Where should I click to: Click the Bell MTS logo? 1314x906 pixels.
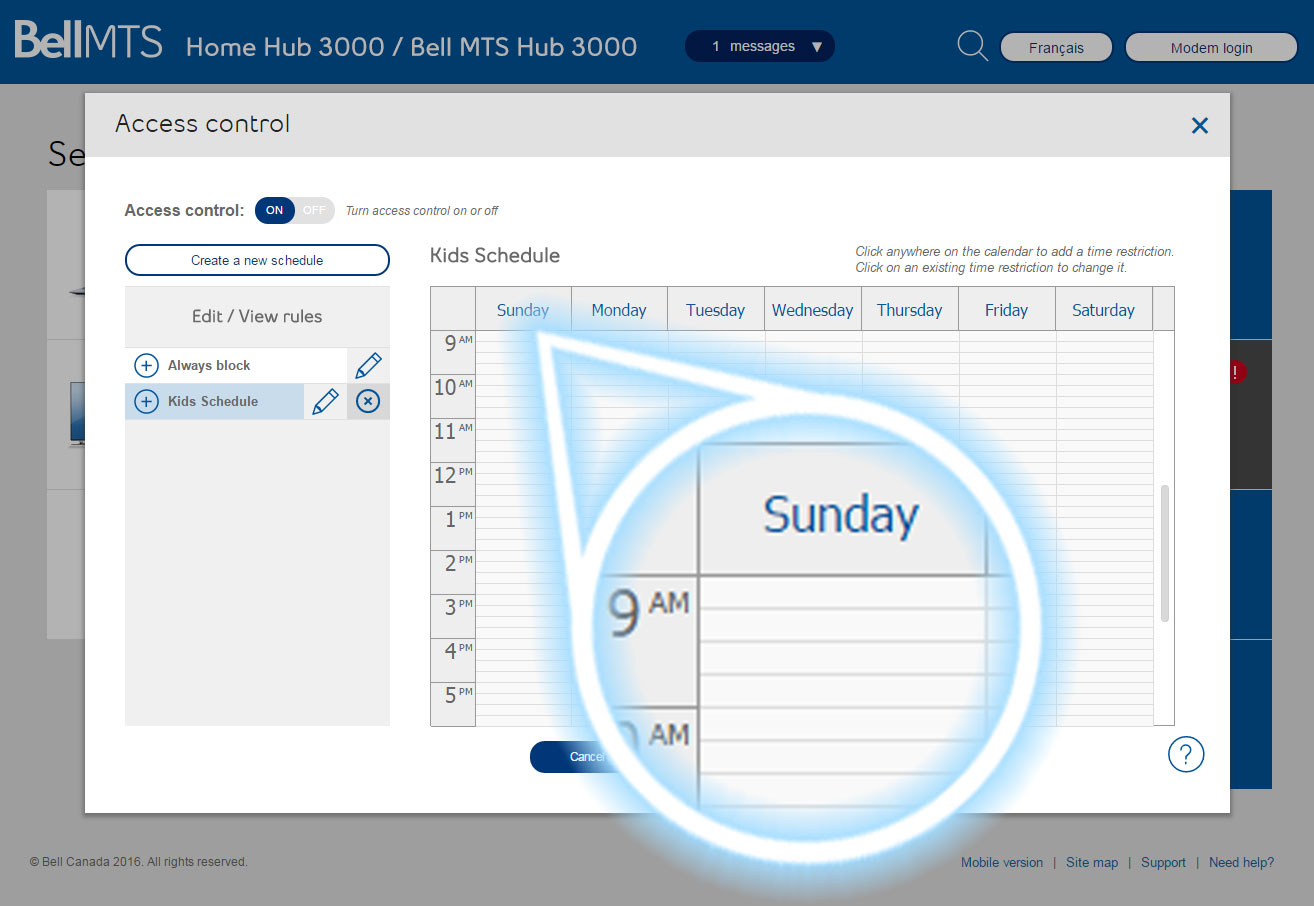88,42
